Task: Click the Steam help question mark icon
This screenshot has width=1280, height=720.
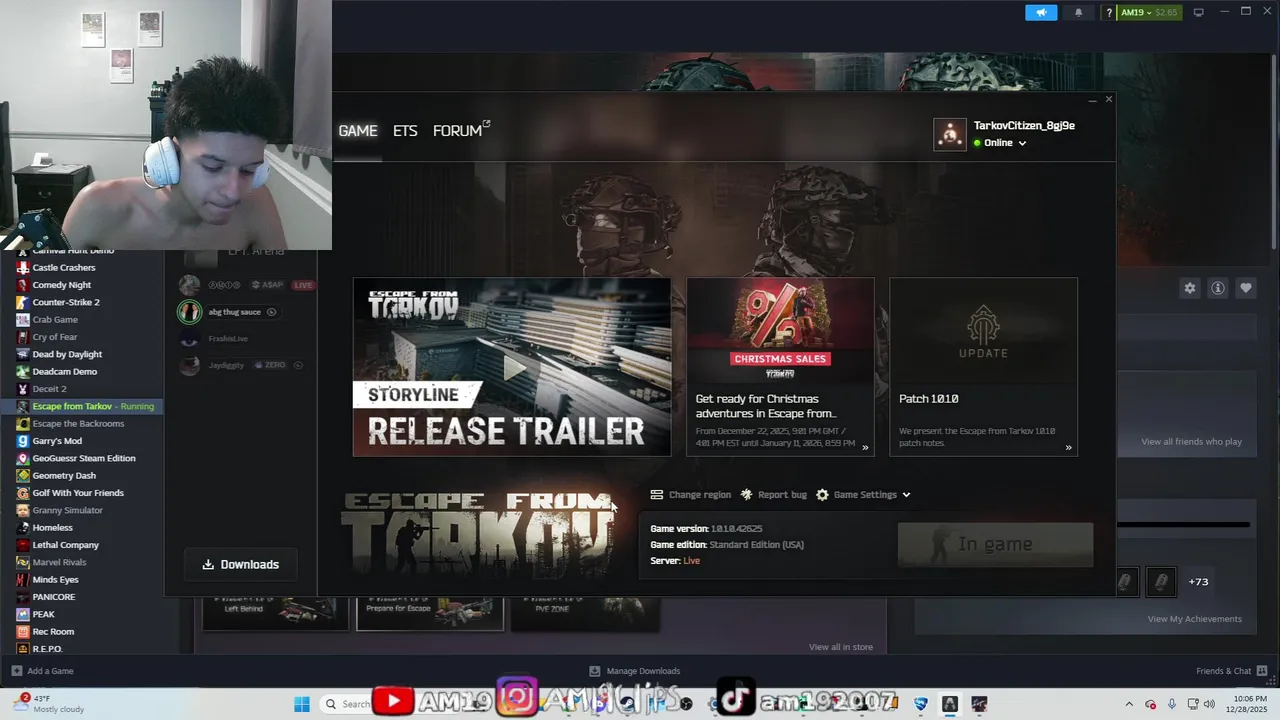Action: [1109, 12]
